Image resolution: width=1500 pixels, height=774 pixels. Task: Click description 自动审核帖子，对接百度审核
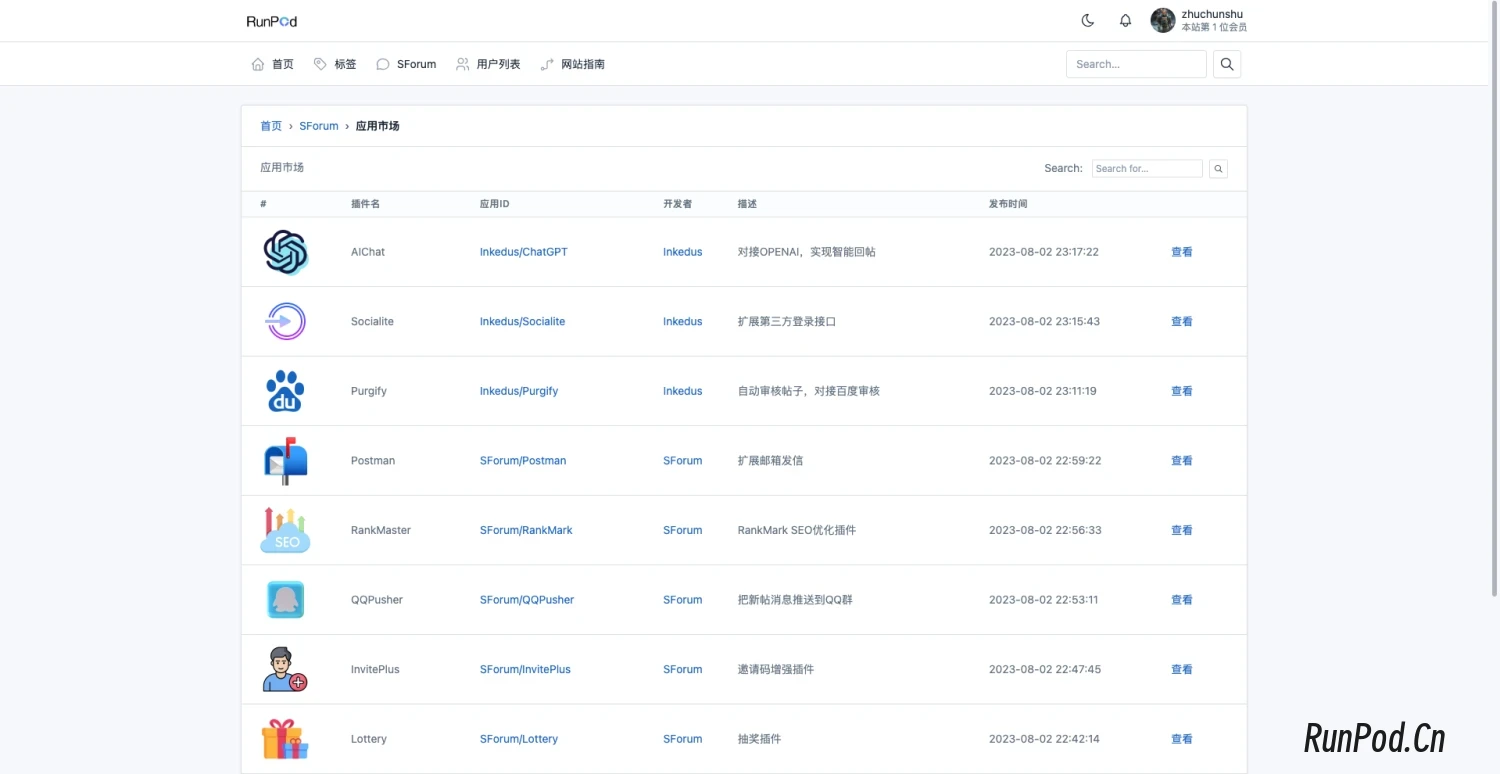[808, 391]
